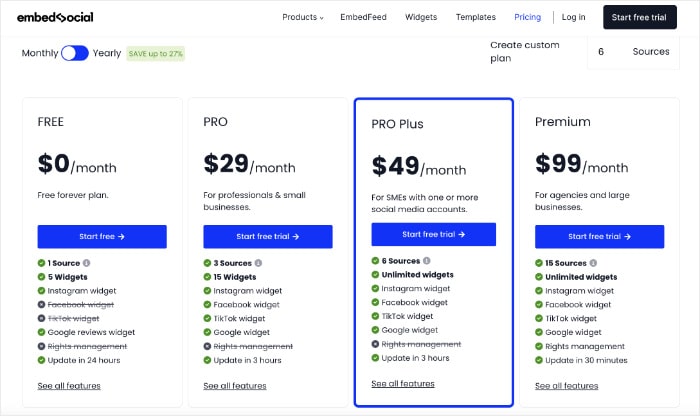The height and width of the screenshot is (416, 700).
Task: Click green check by FREE Instagram widget
Action: tap(42, 291)
